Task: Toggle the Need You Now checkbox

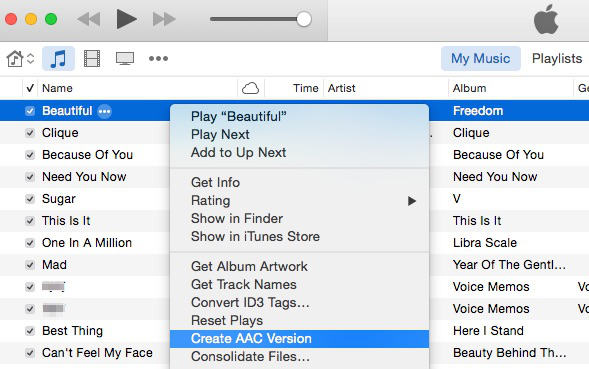Action: click(x=30, y=177)
